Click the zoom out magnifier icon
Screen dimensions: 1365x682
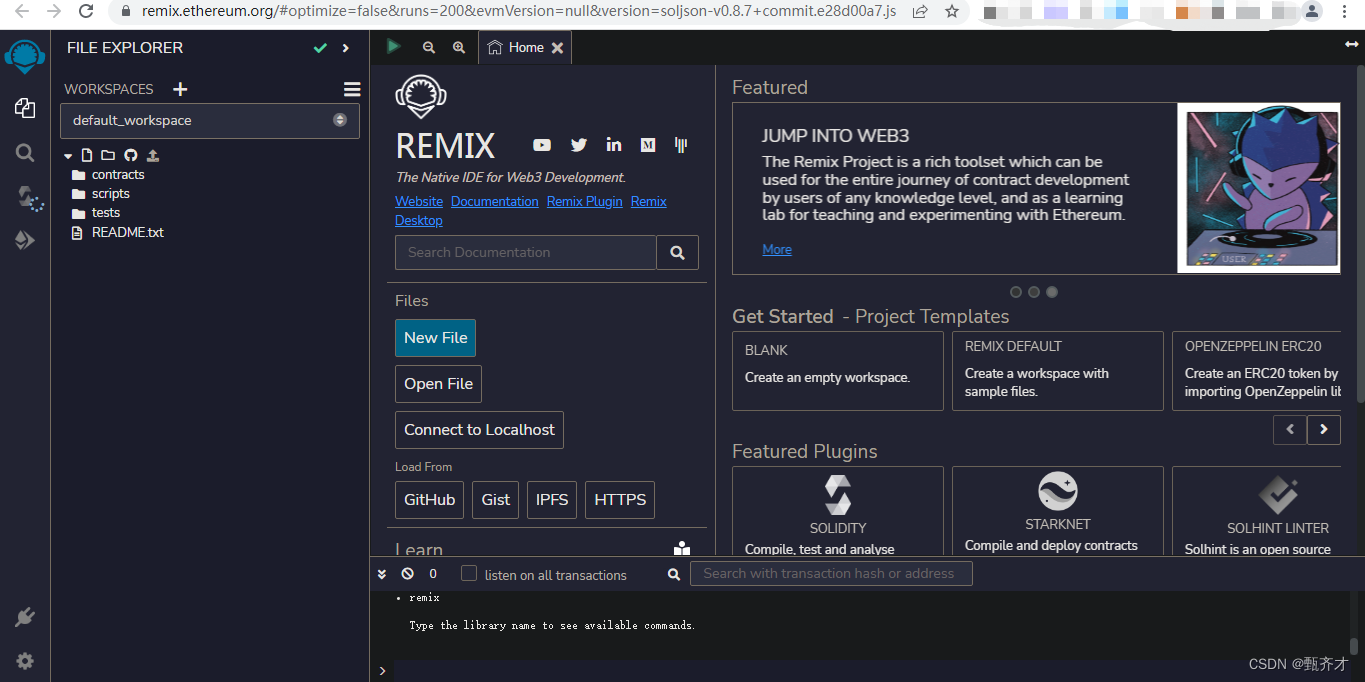[429, 48]
